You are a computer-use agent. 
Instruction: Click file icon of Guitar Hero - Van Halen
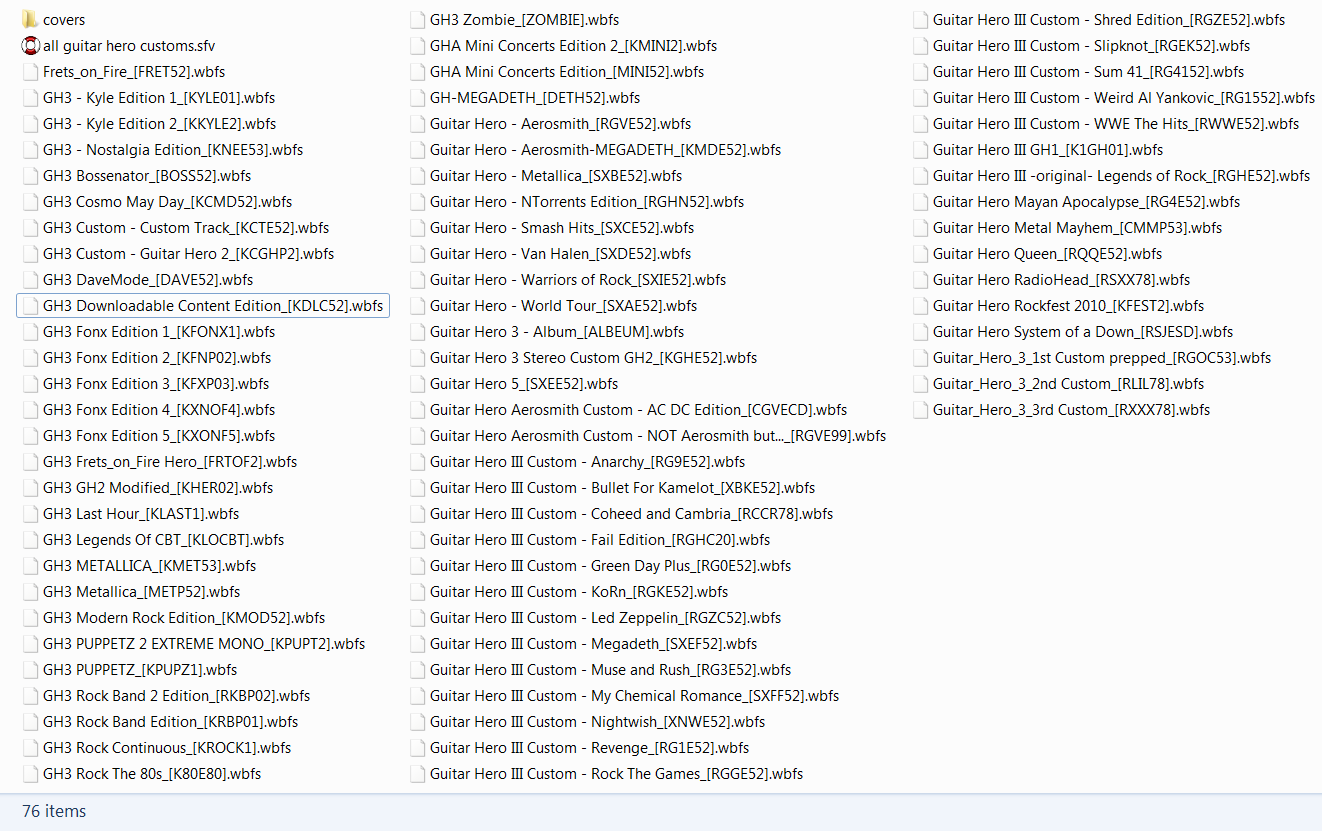pos(417,254)
